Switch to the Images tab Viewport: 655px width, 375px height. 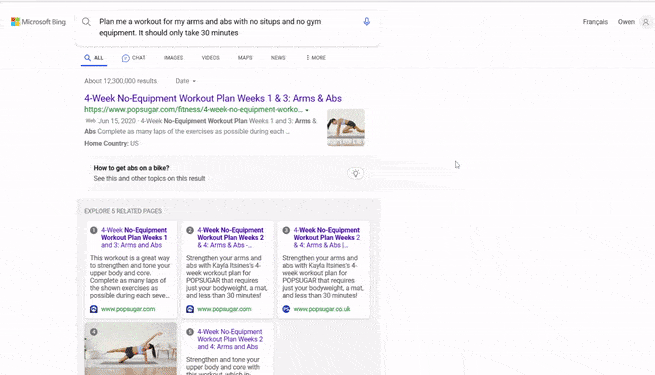(x=173, y=58)
